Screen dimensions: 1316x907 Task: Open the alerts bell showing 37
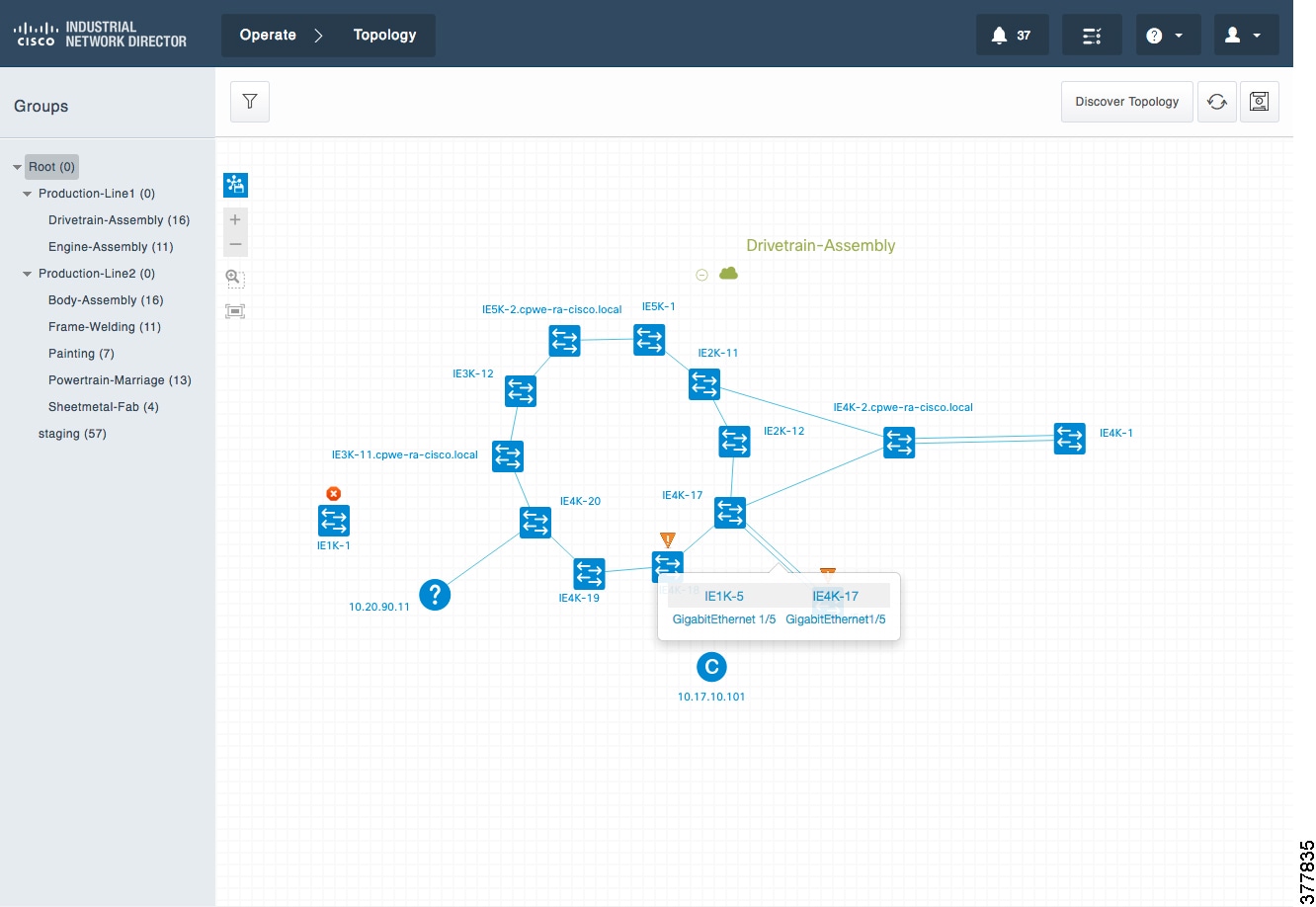[1012, 36]
